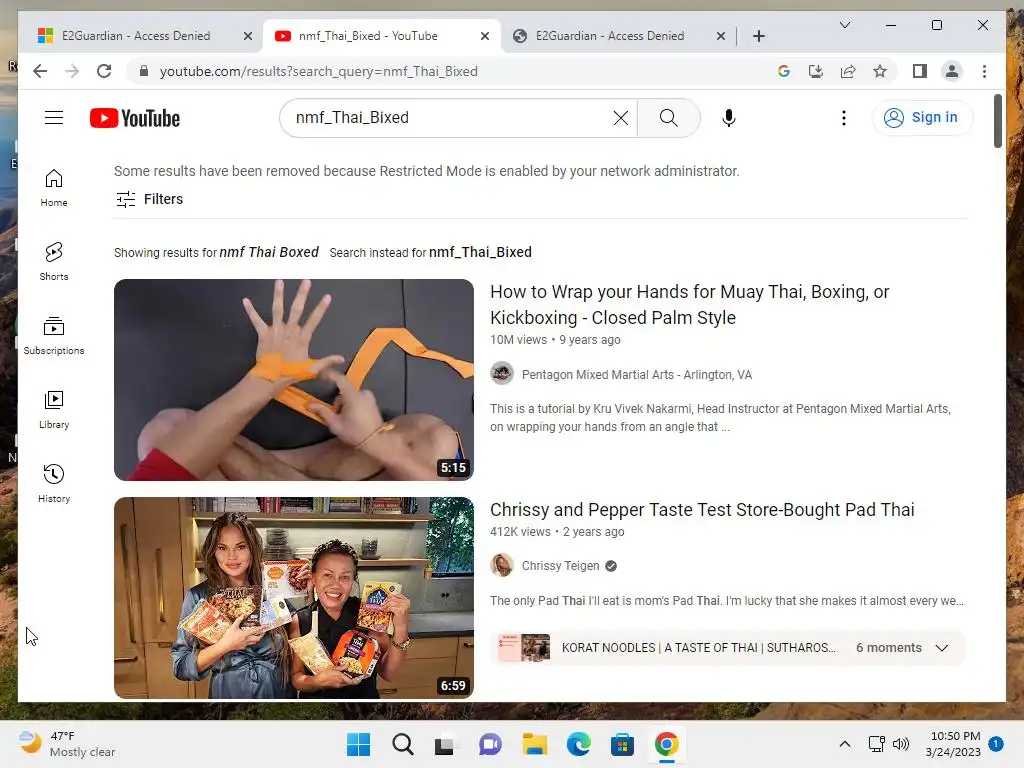Open Task View on taskbar
The height and width of the screenshot is (768, 1024).
445,744
